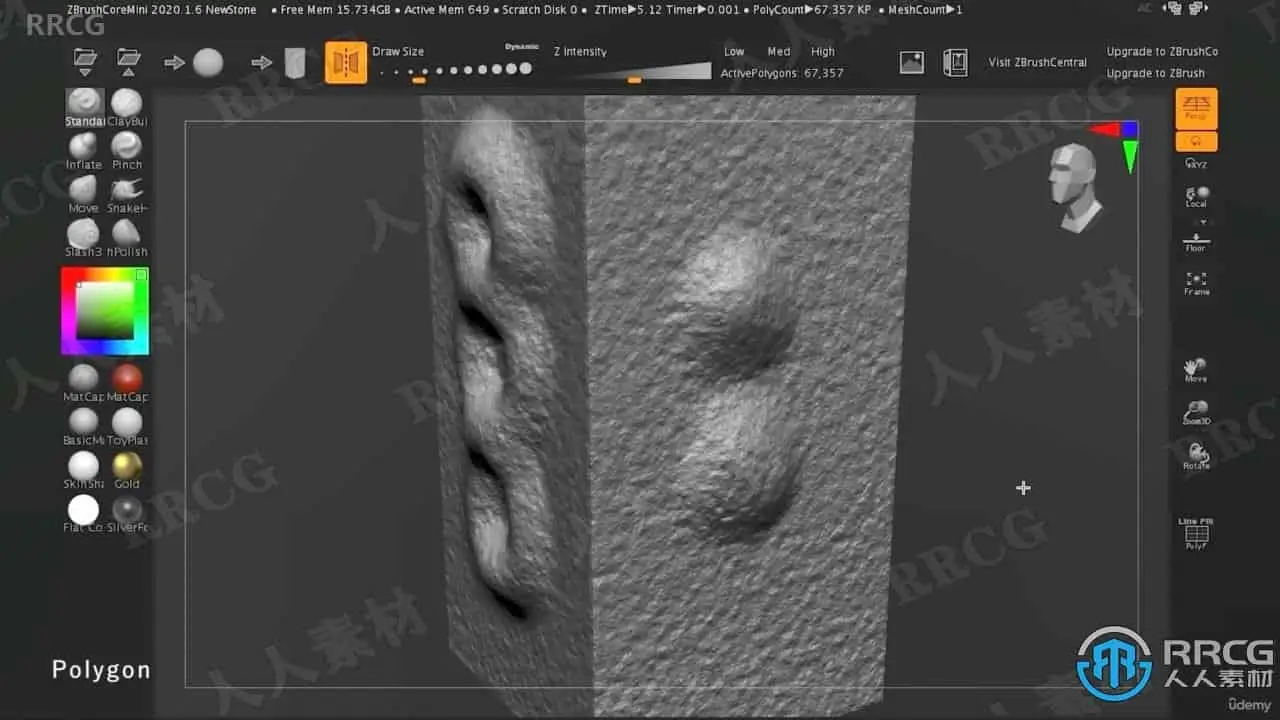
Task: Toggle Dynamic draw size
Action: click(x=522, y=47)
